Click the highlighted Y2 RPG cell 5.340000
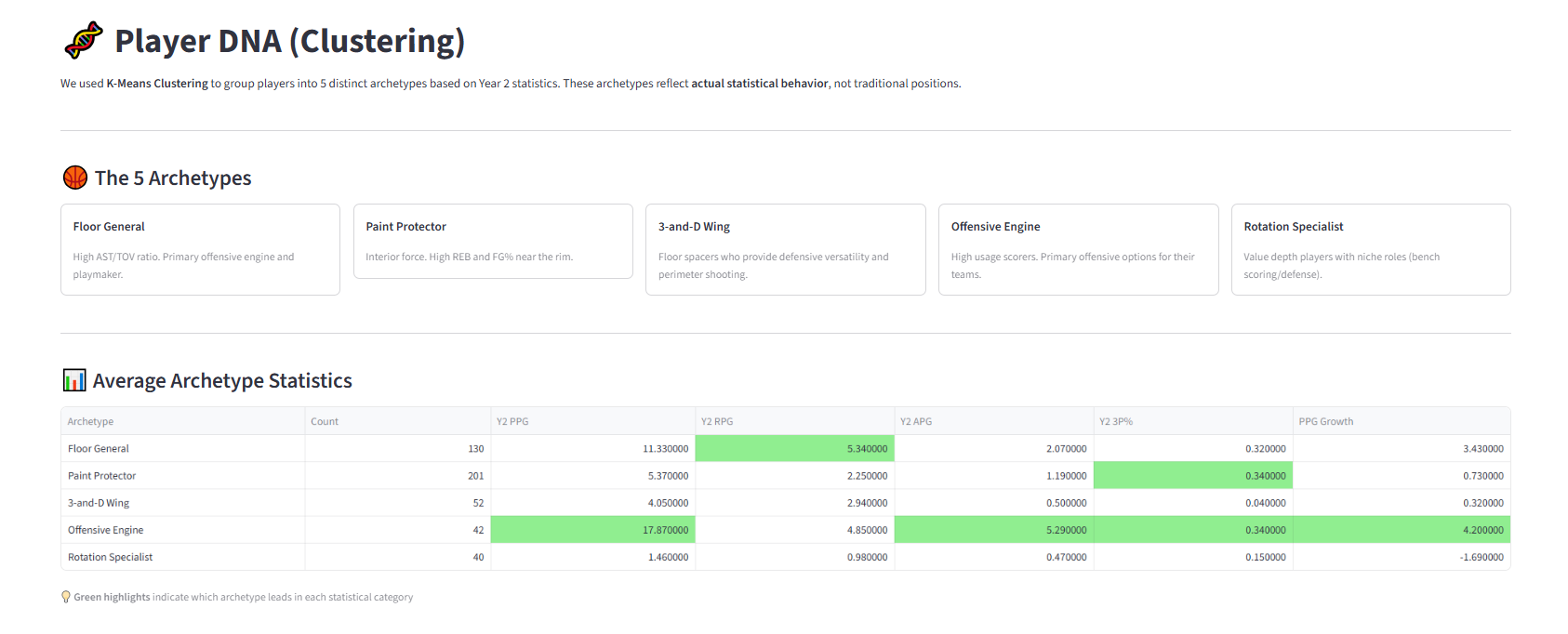Image resolution: width=1568 pixels, height=634 pixels. click(794, 448)
